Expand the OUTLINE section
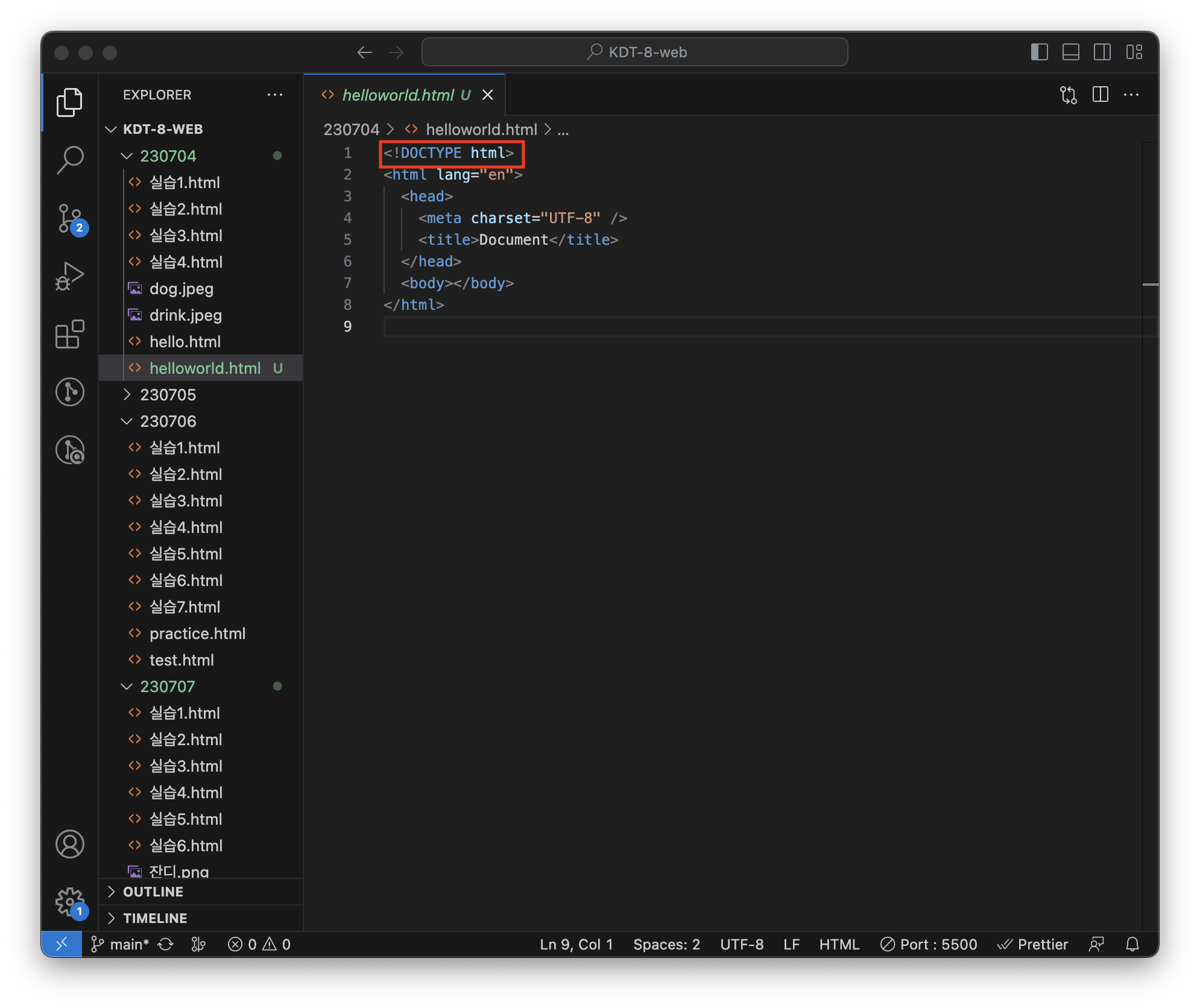Screen dimensions: 1200x1008 pyautogui.click(x=153, y=892)
